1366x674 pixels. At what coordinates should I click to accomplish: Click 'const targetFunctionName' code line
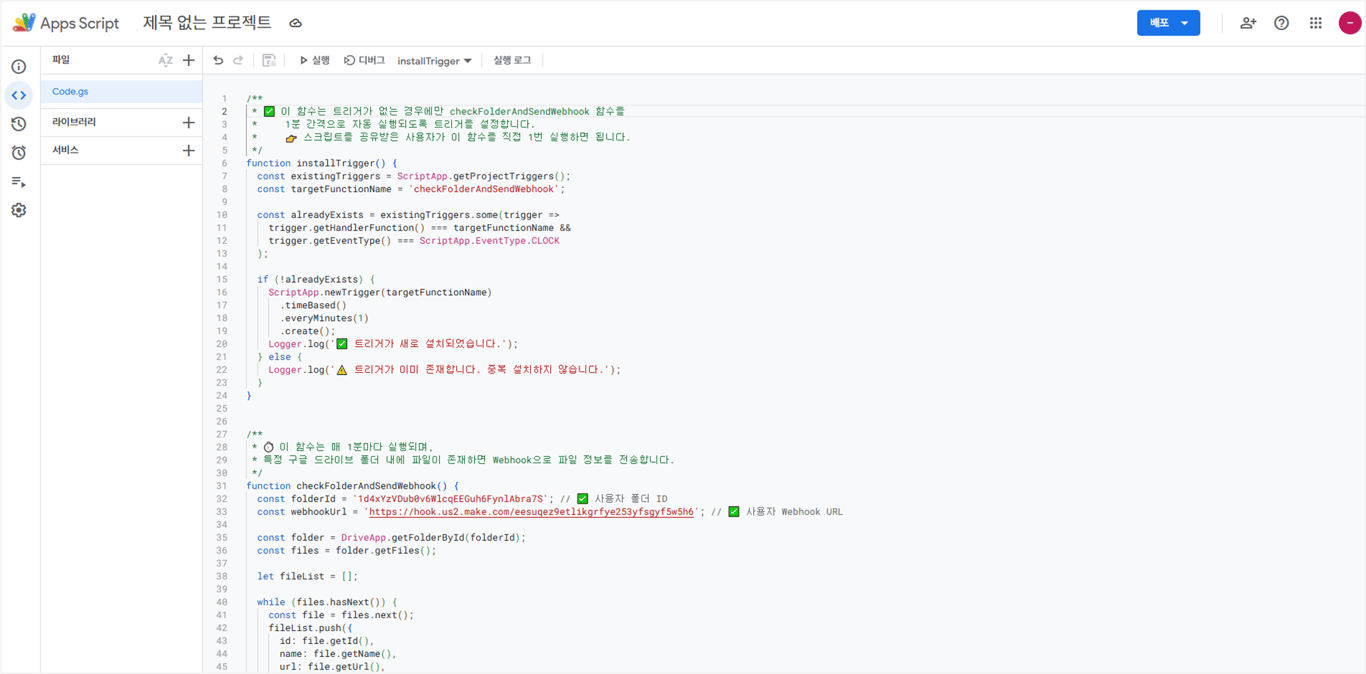click(x=411, y=189)
